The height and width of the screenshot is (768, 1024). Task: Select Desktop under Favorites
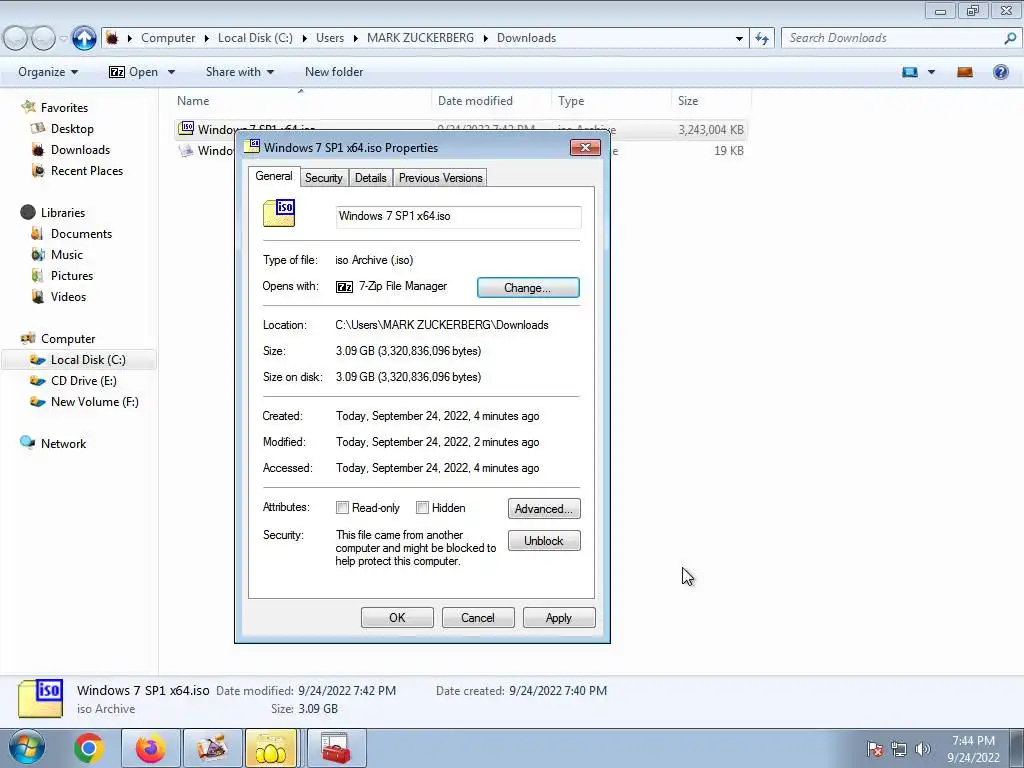click(72, 129)
